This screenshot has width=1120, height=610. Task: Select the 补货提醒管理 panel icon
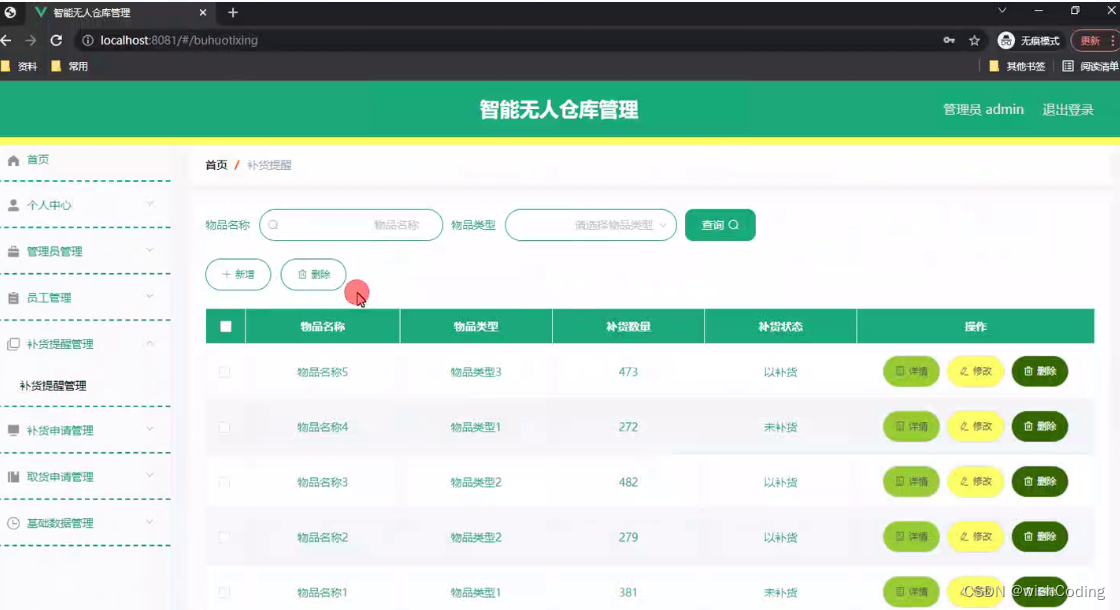13,342
